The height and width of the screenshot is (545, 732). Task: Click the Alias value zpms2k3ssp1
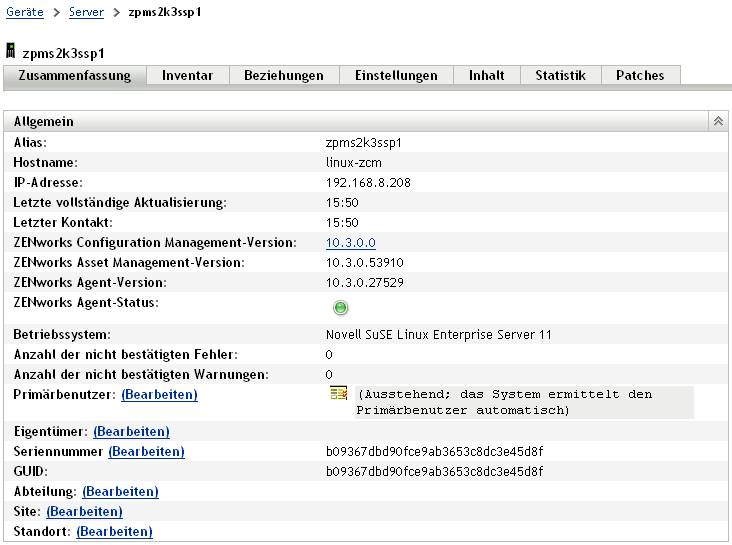pos(364,143)
